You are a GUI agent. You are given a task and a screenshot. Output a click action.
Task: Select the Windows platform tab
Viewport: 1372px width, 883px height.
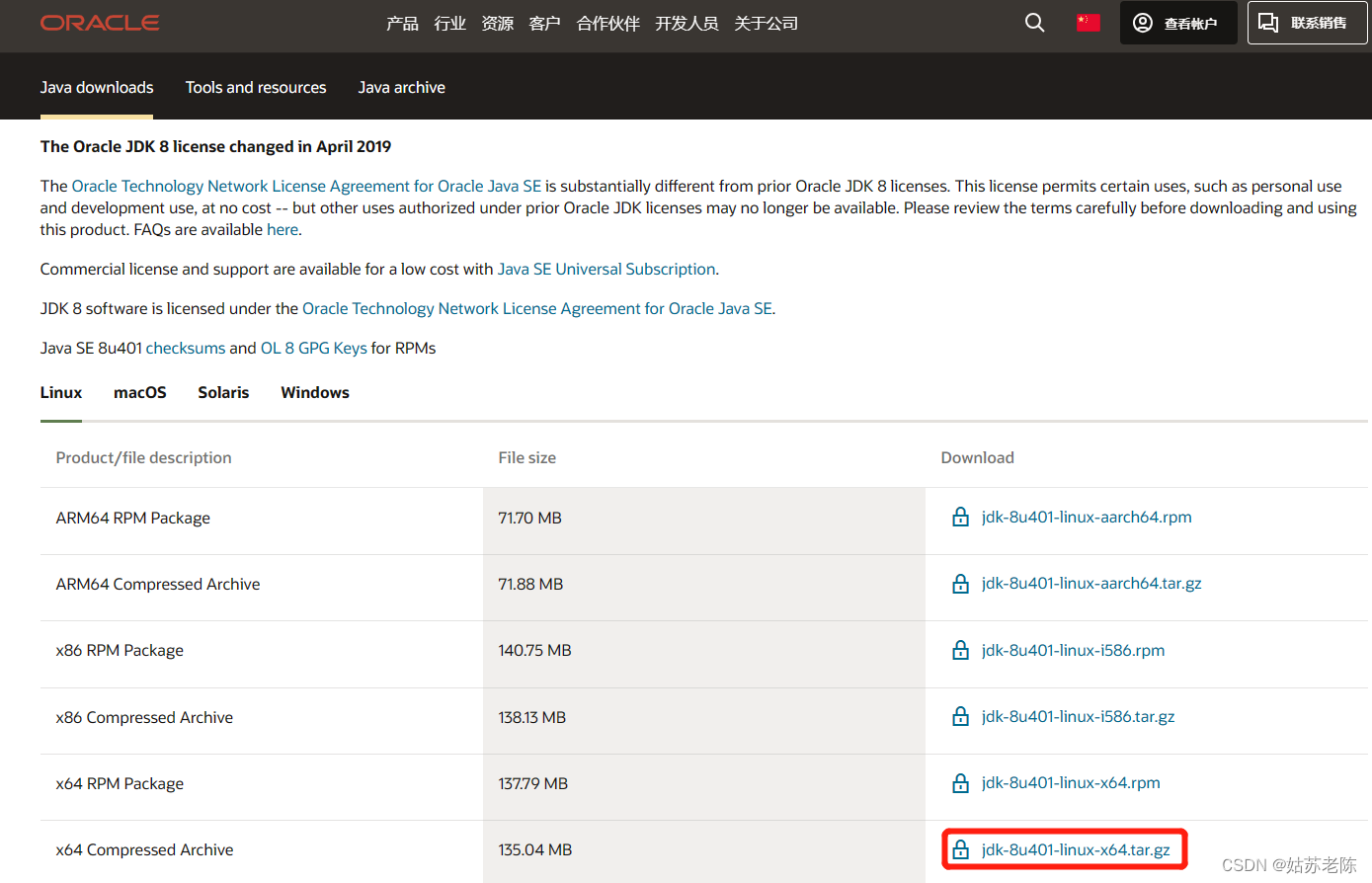315,392
